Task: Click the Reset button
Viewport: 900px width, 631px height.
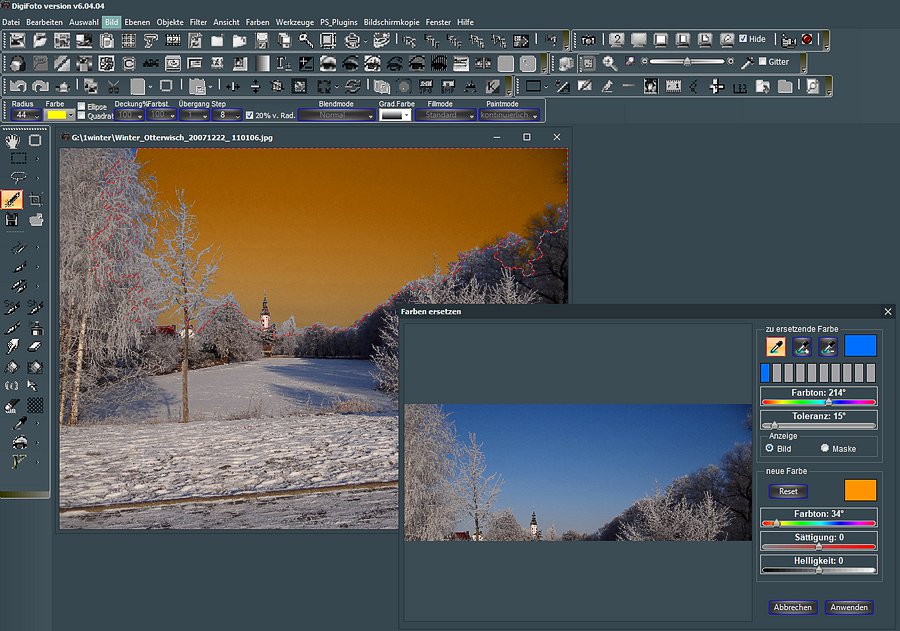Action: pos(788,491)
